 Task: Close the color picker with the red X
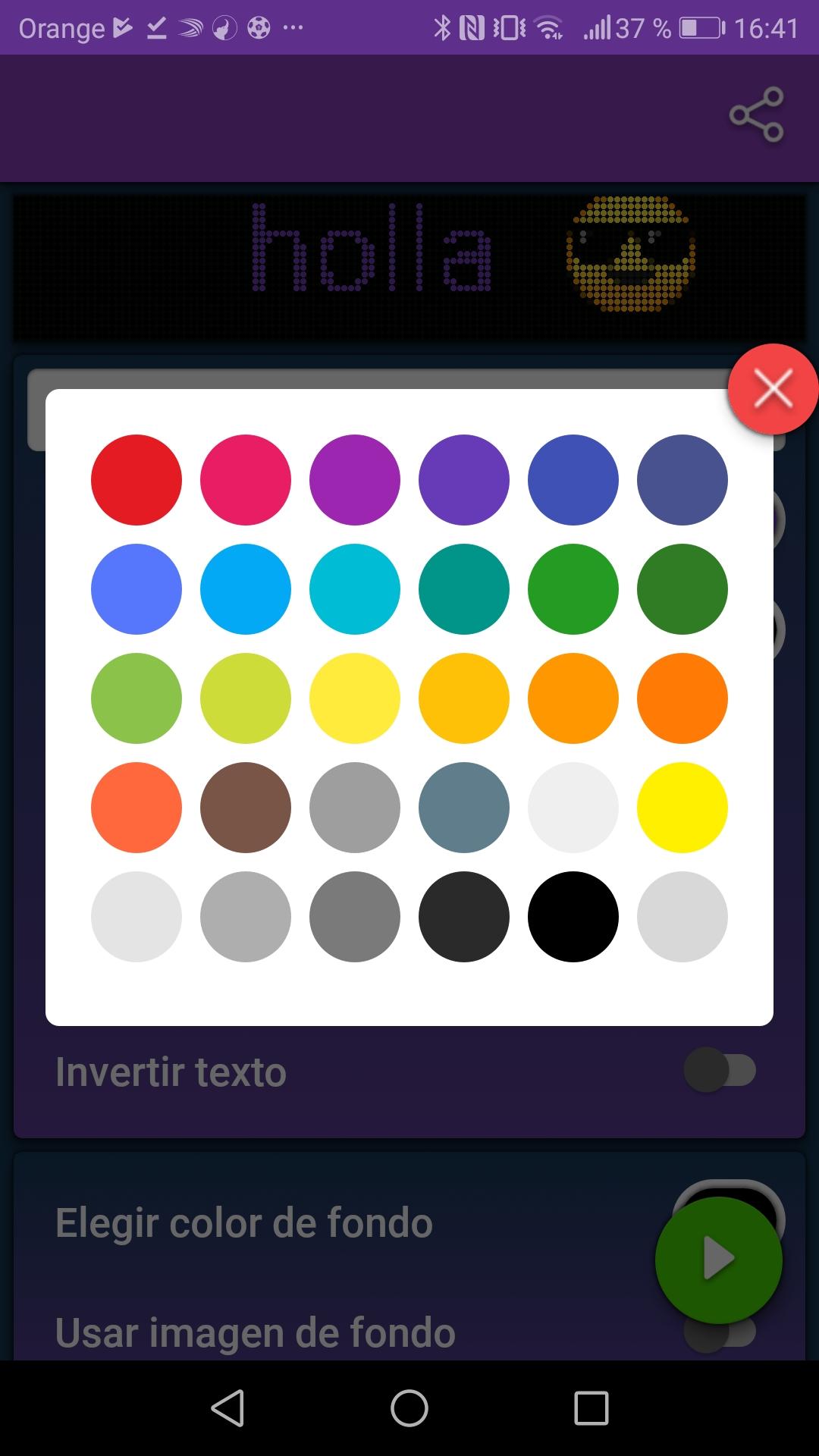click(773, 389)
